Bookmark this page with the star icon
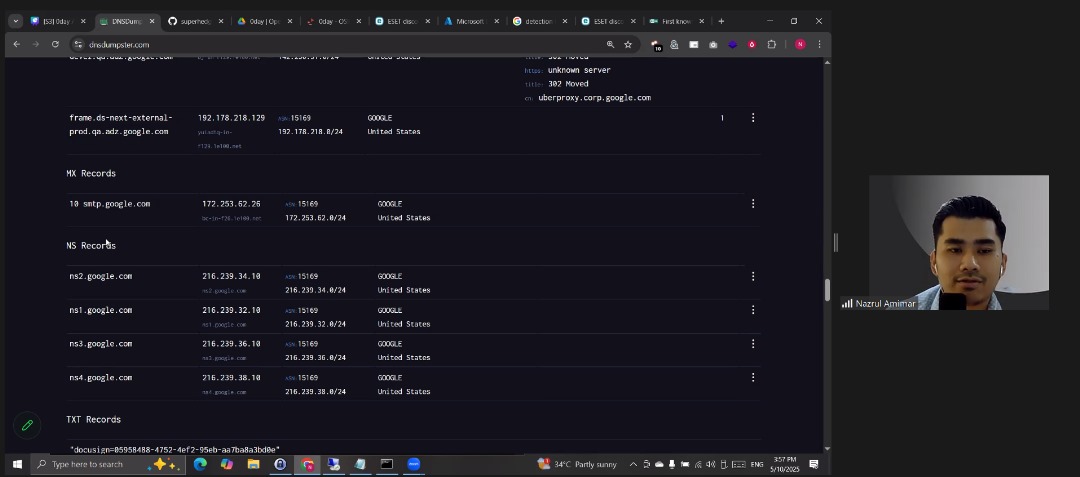The height and width of the screenshot is (477, 1080). coord(628,44)
